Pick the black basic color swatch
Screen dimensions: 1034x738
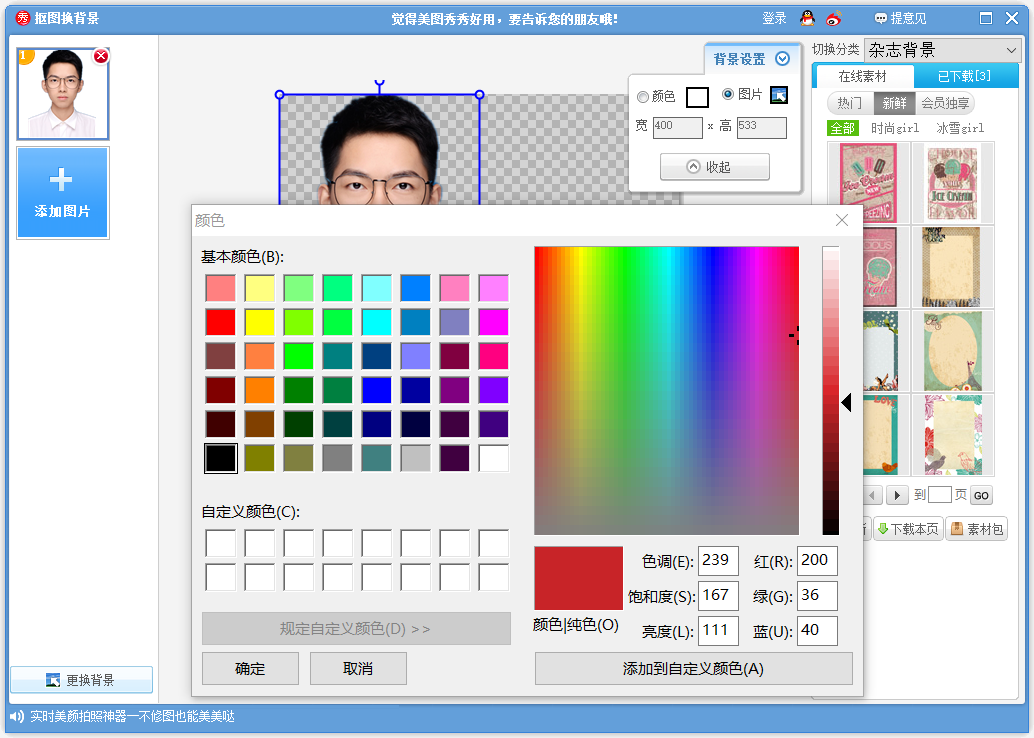220,458
